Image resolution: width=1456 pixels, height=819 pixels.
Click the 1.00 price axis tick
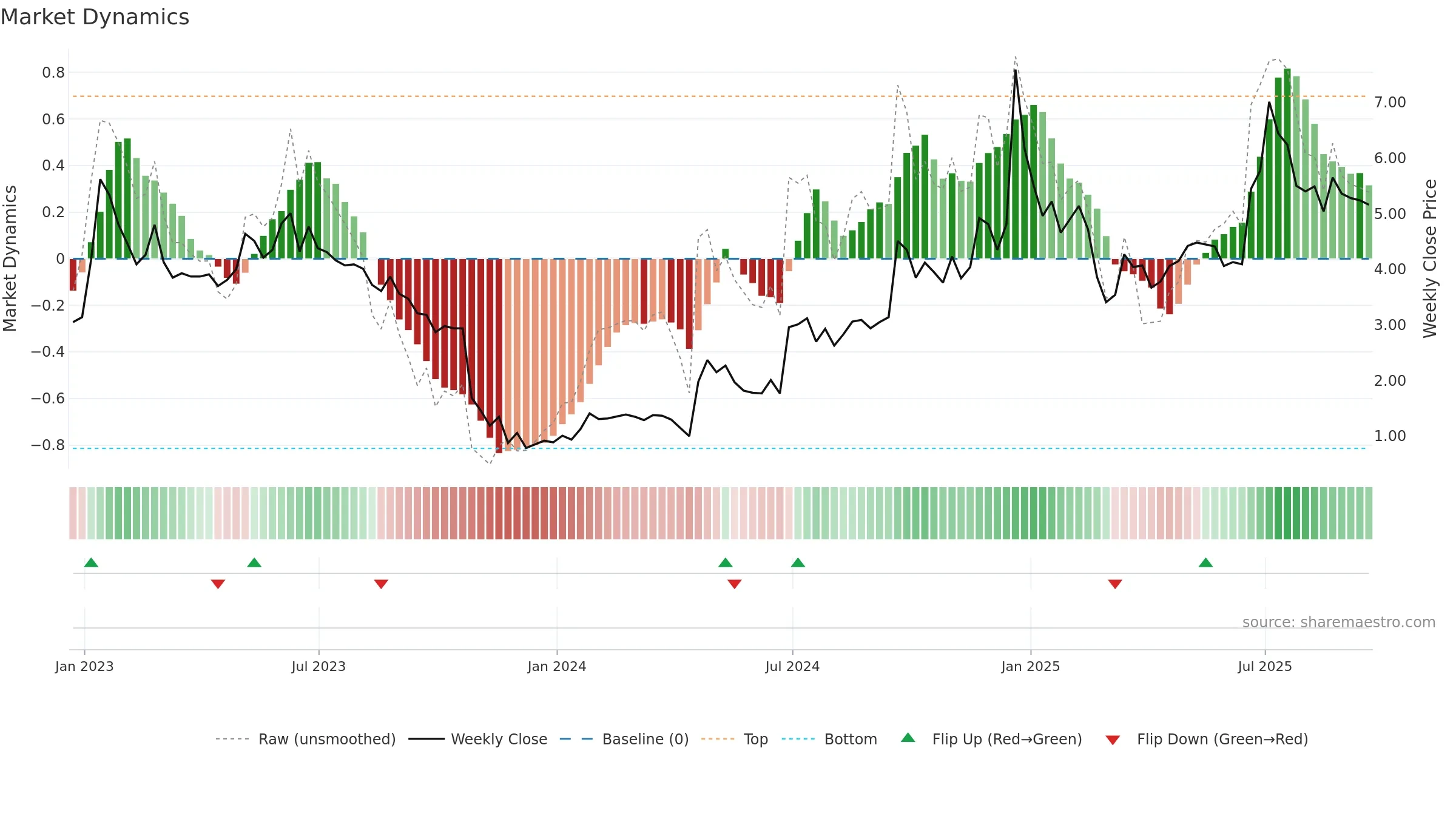(x=1390, y=436)
